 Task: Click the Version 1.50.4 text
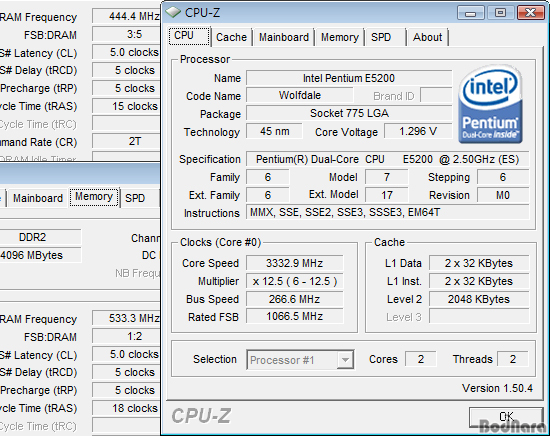pos(497,388)
